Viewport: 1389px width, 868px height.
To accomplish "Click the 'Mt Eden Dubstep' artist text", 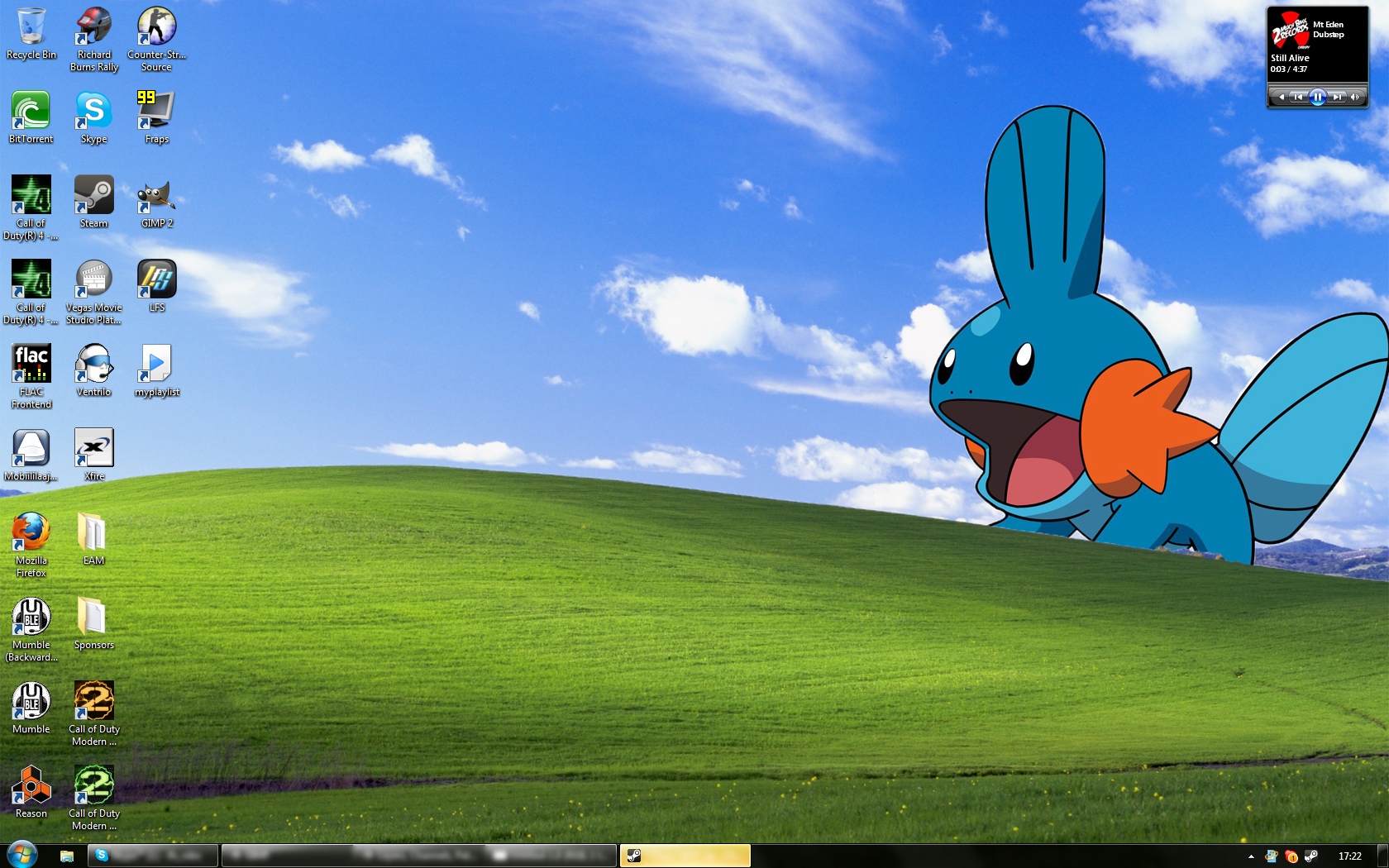I will click(x=1329, y=30).
